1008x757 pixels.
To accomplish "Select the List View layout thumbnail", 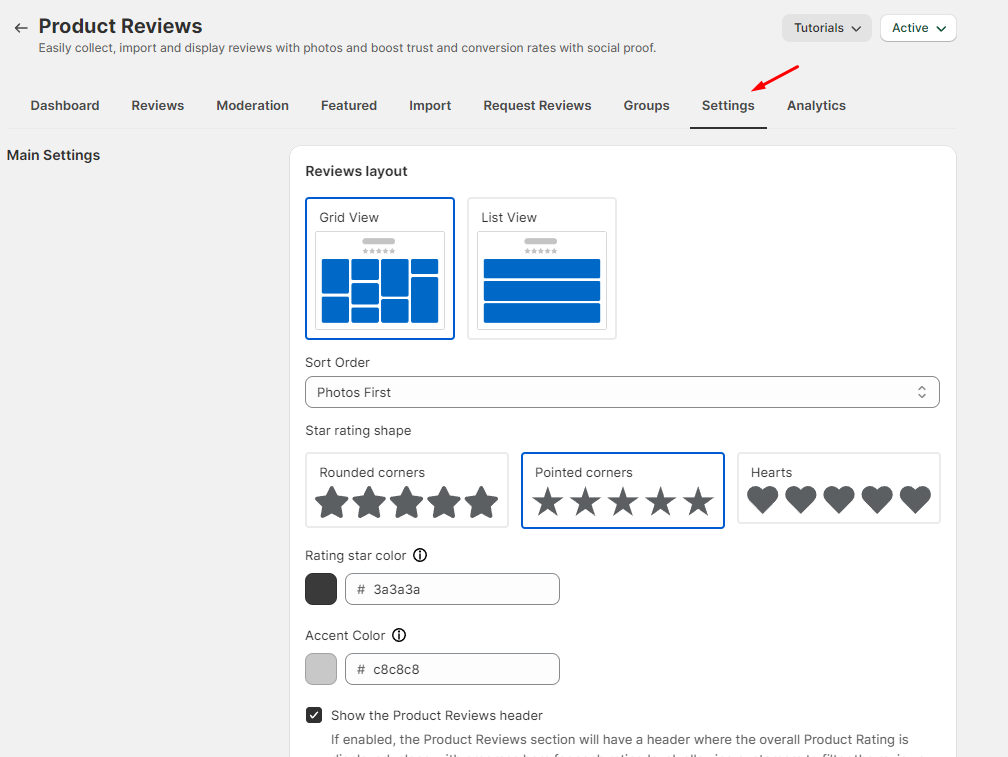I will pos(541,268).
